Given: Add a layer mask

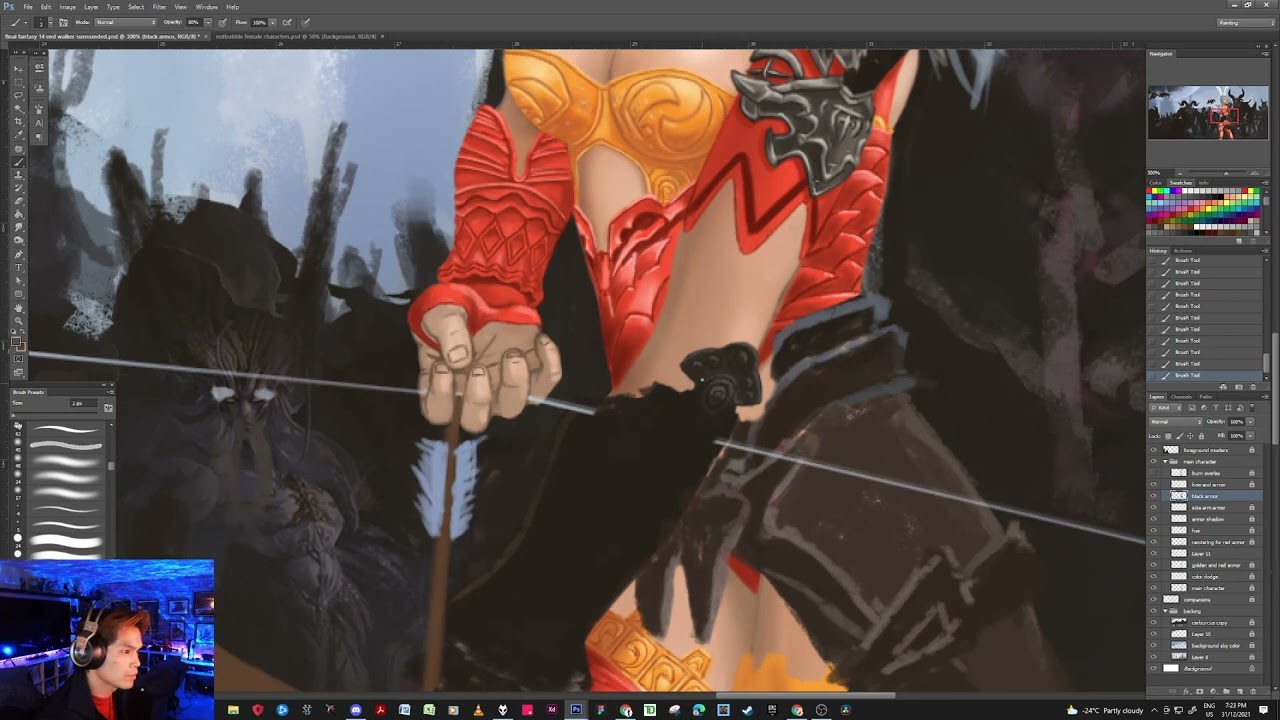Looking at the screenshot, I should pos(1200,691).
